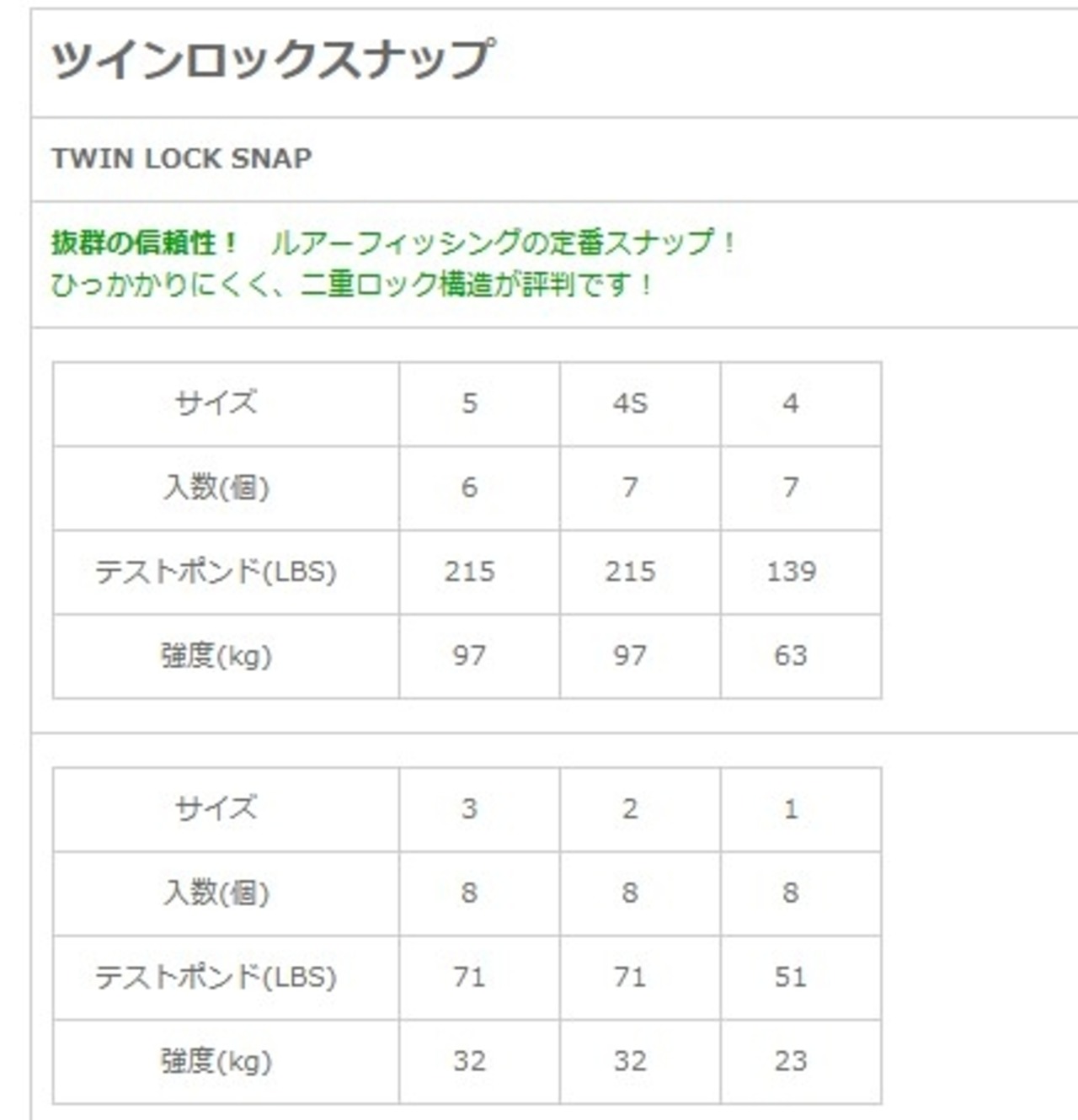Click the 215 value under size 4S
The height and width of the screenshot is (1120, 1078).
tap(630, 572)
